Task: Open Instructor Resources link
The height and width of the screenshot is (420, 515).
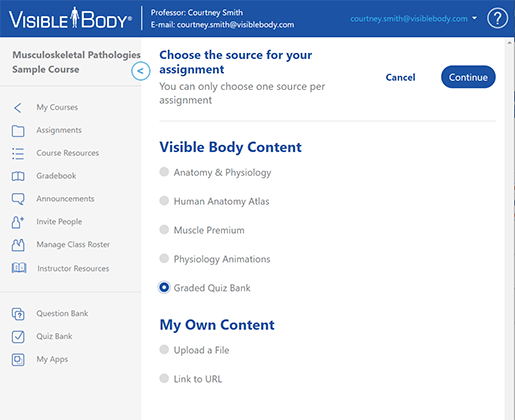Action: [73, 268]
